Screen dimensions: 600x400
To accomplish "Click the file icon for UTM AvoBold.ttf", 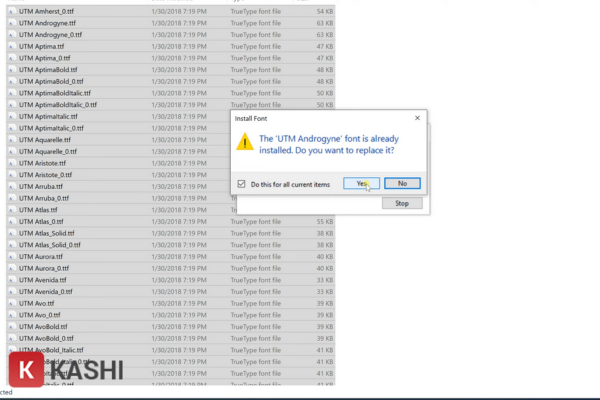I will (x=11, y=326).
